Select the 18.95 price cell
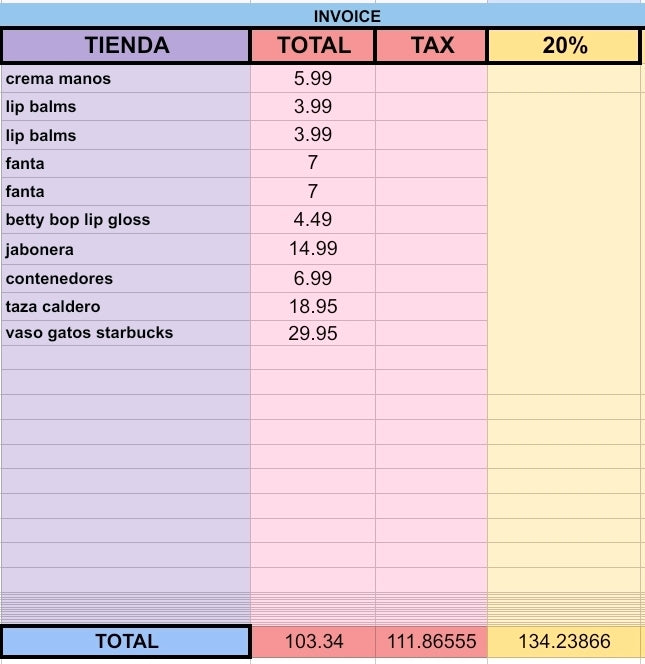Screen dimensions: 645x664 pos(313,307)
